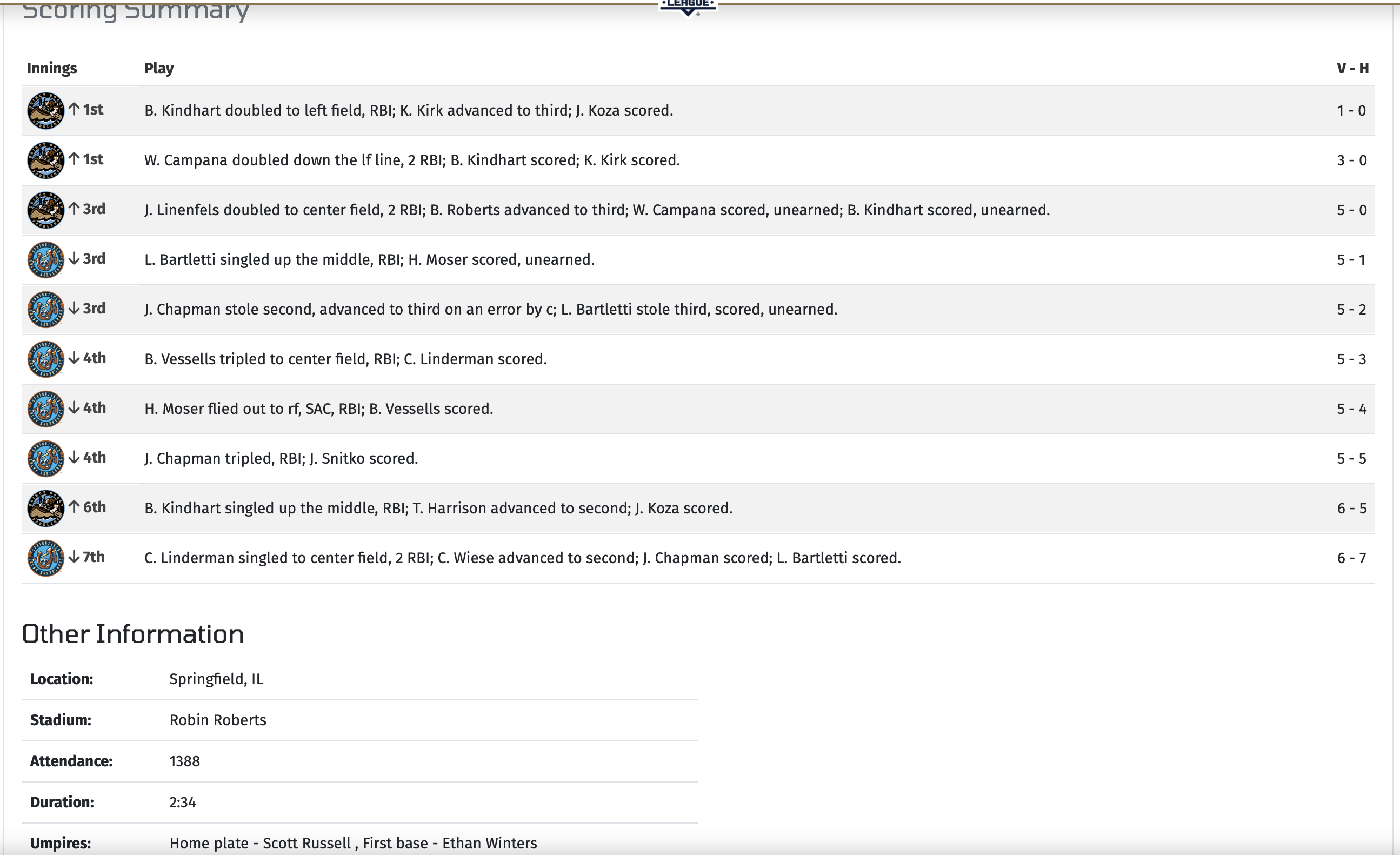Select the score 5 - 3
Viewport: 1400px width, 856px height.
coord(1351,359)
